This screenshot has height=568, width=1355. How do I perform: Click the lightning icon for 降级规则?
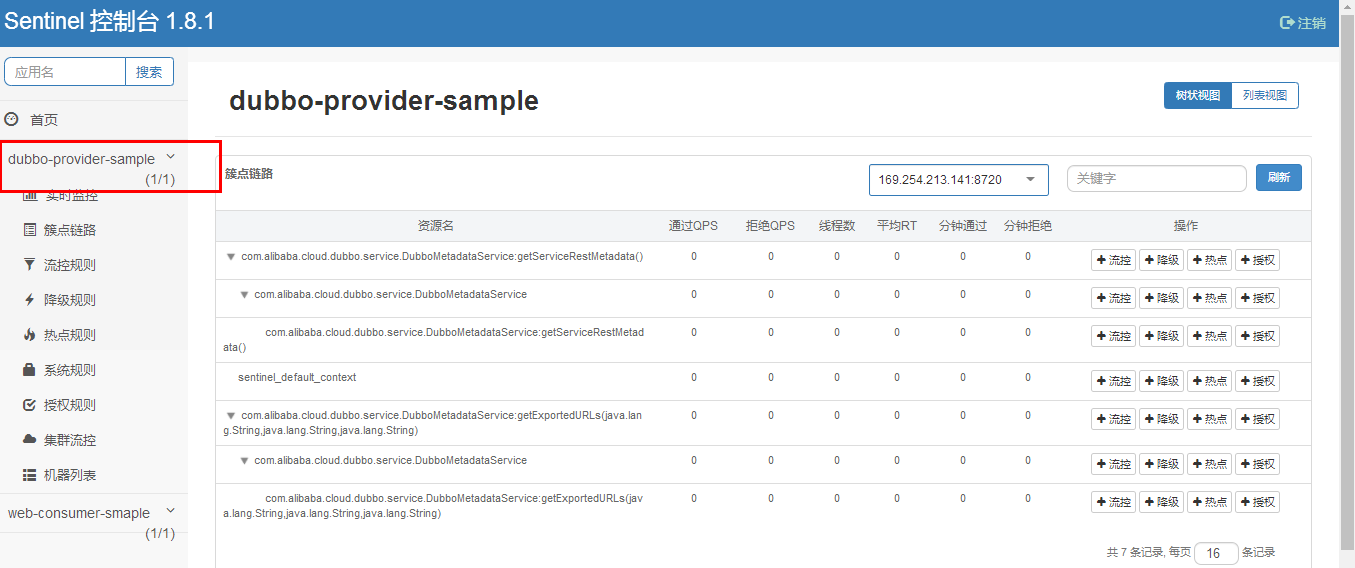coord(29,300)
